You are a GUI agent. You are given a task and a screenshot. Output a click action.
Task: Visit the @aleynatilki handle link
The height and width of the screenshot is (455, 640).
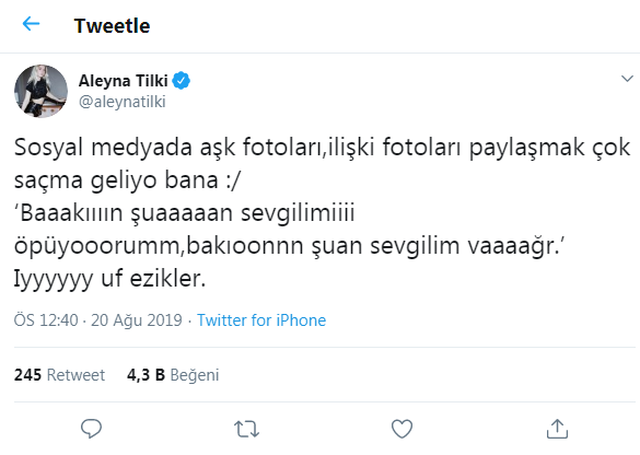pyautogui.click(x=120, y=100)
